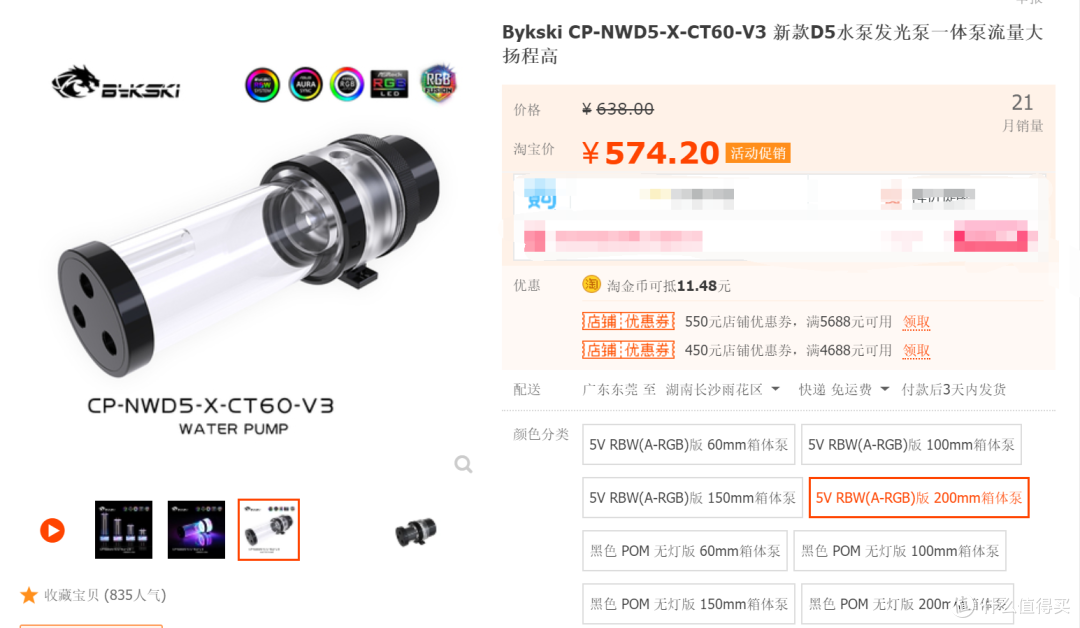
Task: Click the magnifier zoom icon on product image
Action: tap(464, 464)
